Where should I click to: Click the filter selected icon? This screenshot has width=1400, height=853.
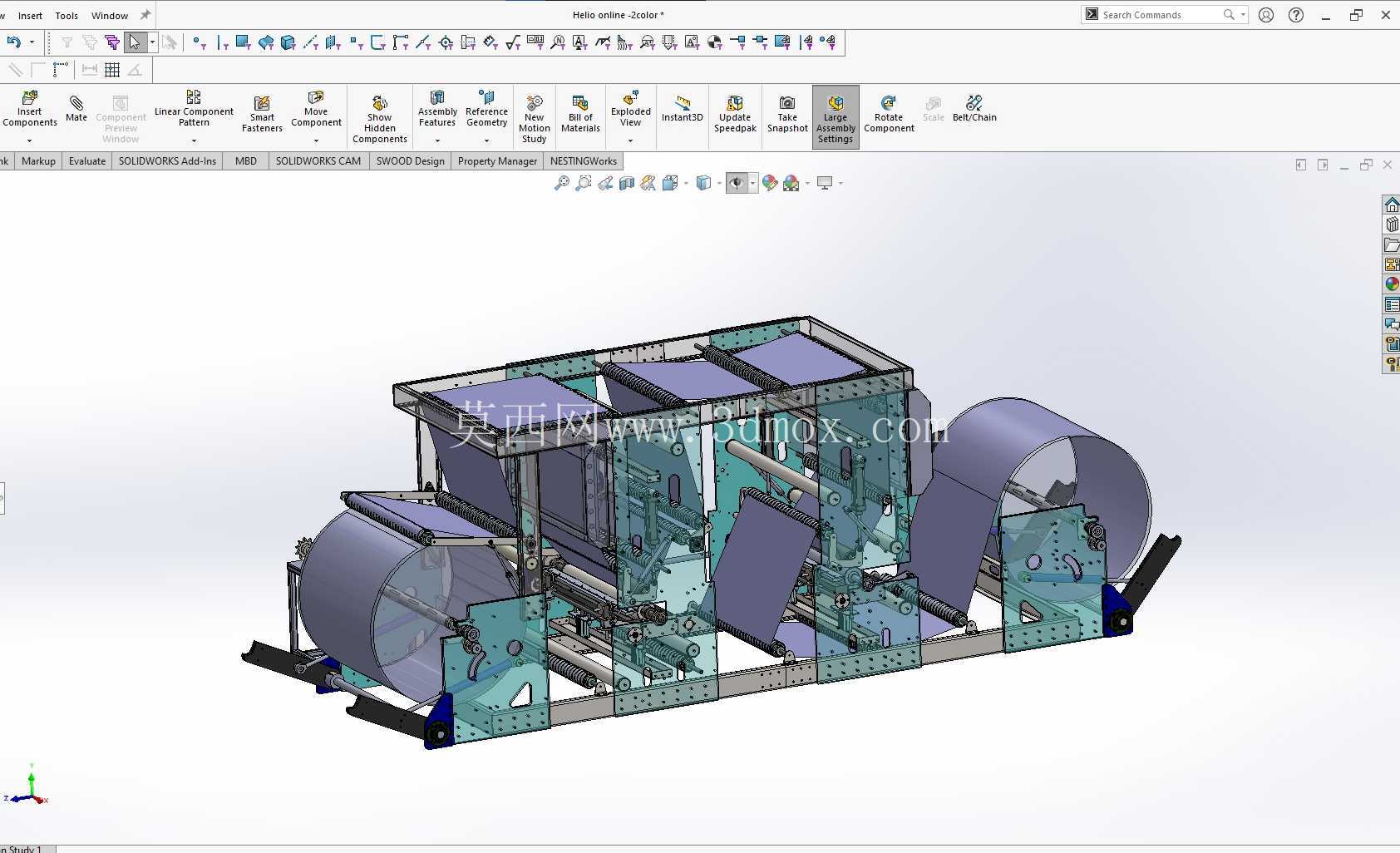111,42
